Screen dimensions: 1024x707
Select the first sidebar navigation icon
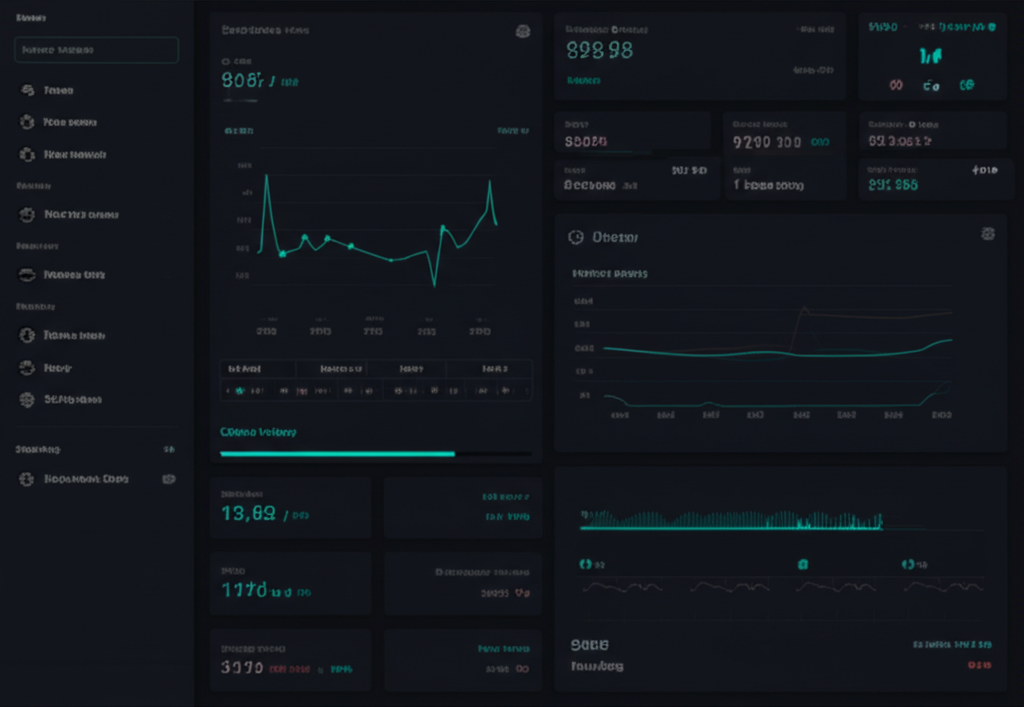coord(27,90)
